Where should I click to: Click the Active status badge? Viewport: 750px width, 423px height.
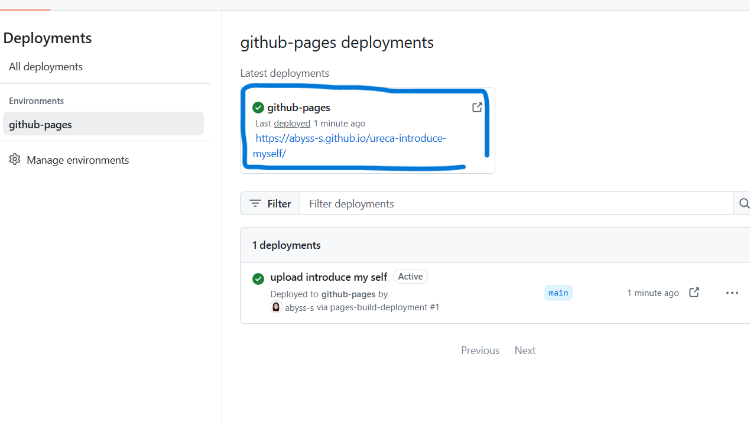point(410,277)
